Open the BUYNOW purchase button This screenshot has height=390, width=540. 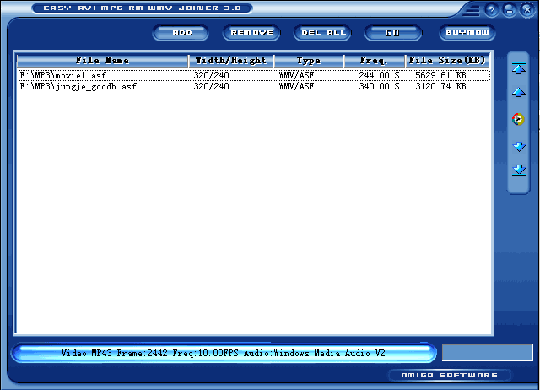pos(467,33)
